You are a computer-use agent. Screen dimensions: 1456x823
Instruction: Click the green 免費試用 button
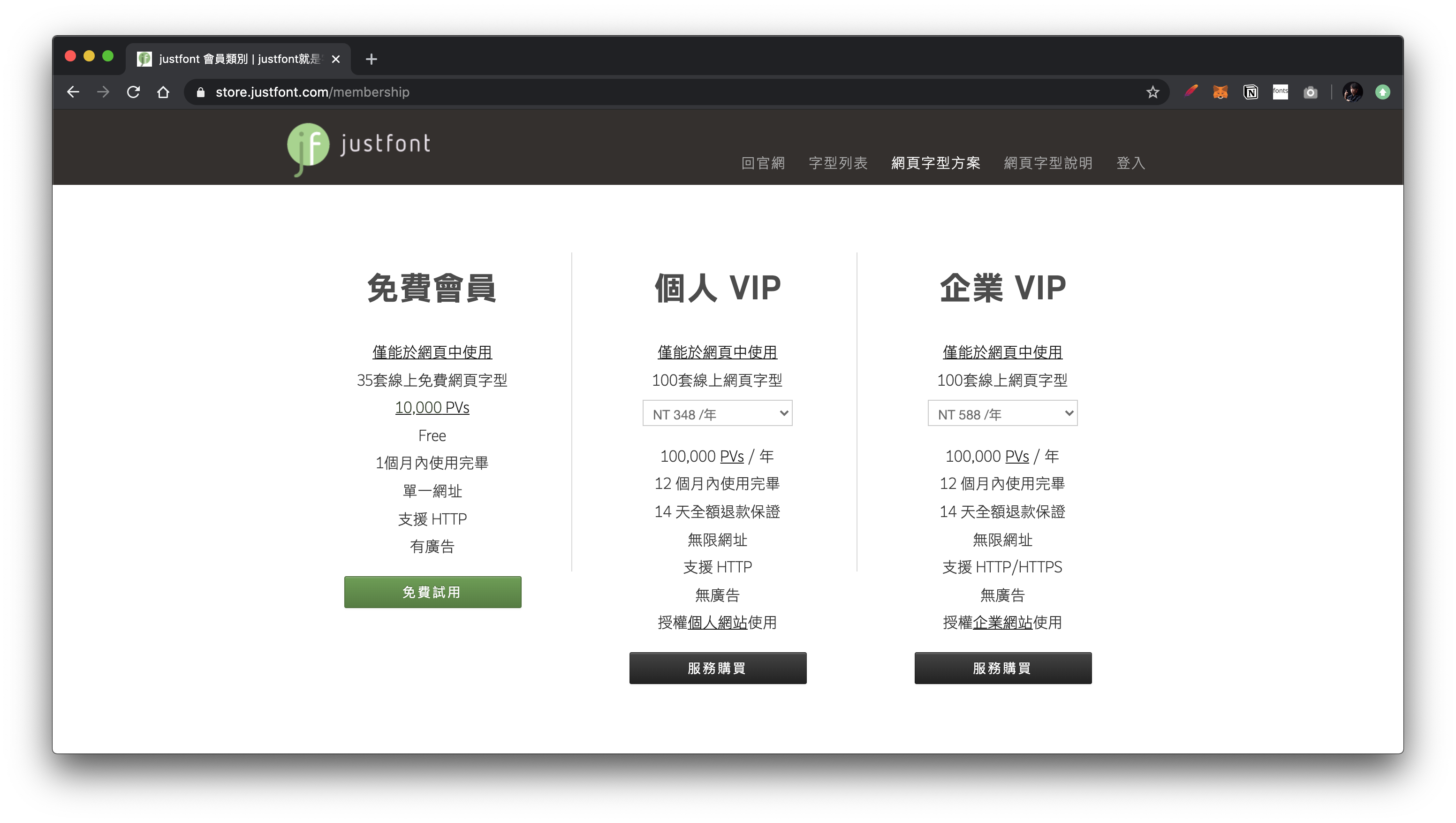(x=432, y=592)
